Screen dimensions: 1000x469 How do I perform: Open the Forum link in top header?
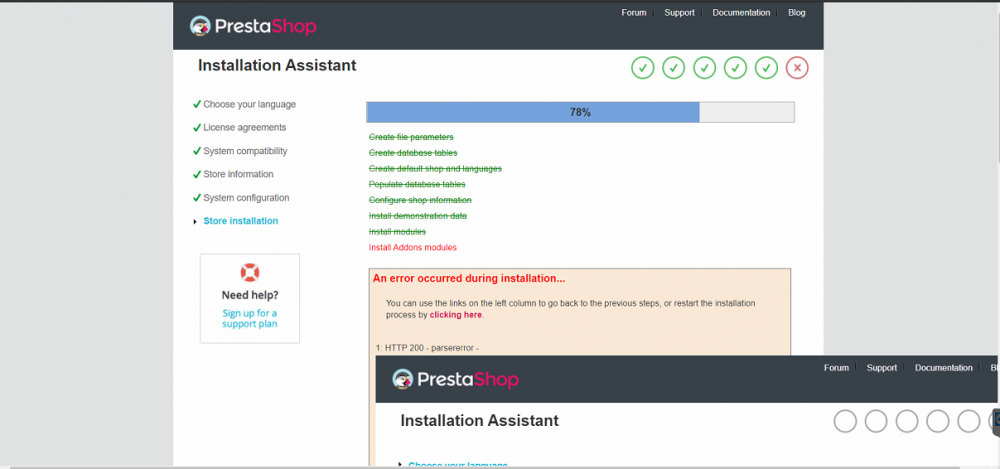(x=634, y=13)
